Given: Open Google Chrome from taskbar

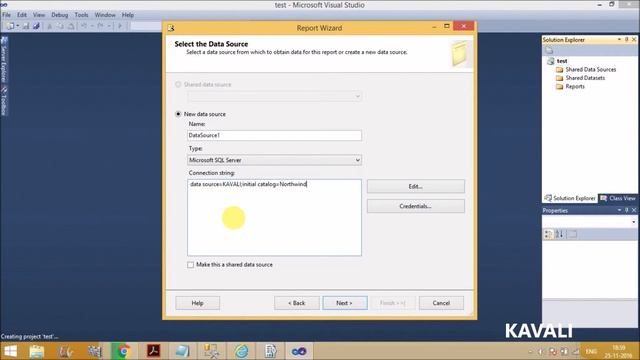Looking at the screenshot, I should click(124, 351).
